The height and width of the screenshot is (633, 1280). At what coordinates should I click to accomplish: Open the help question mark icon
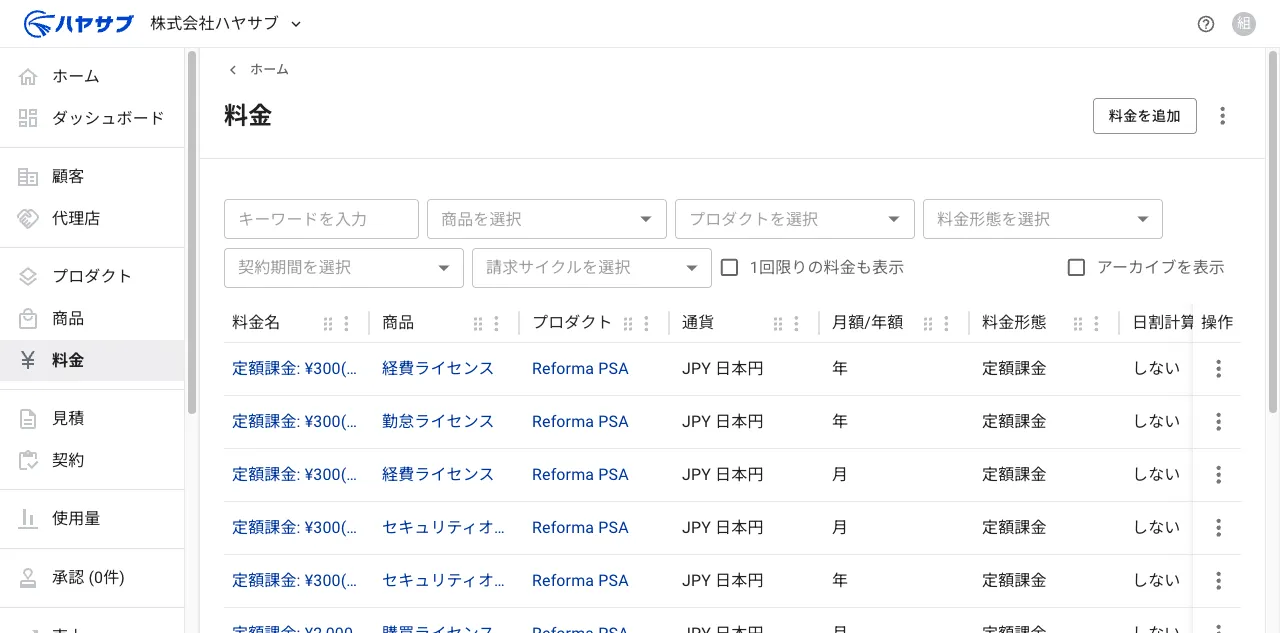click(x=1206, y=24)
